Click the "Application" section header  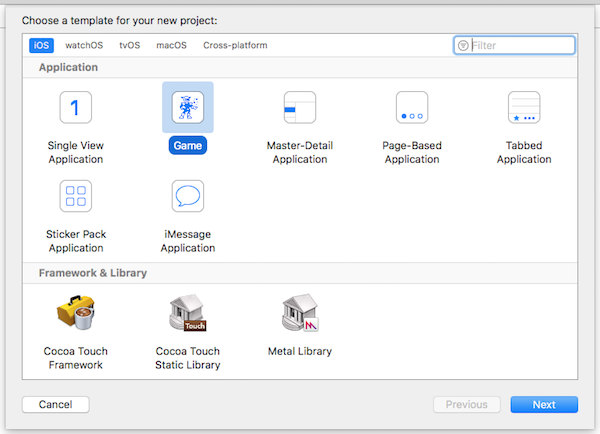click(x=68, y=67)
